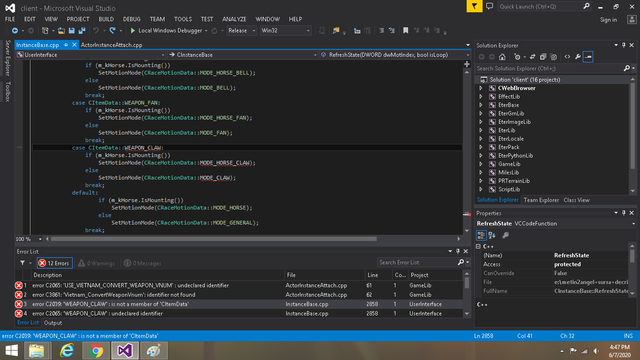Click the View Code icon in Solution Explorer

pyautogui.click(x=567, y=57)
